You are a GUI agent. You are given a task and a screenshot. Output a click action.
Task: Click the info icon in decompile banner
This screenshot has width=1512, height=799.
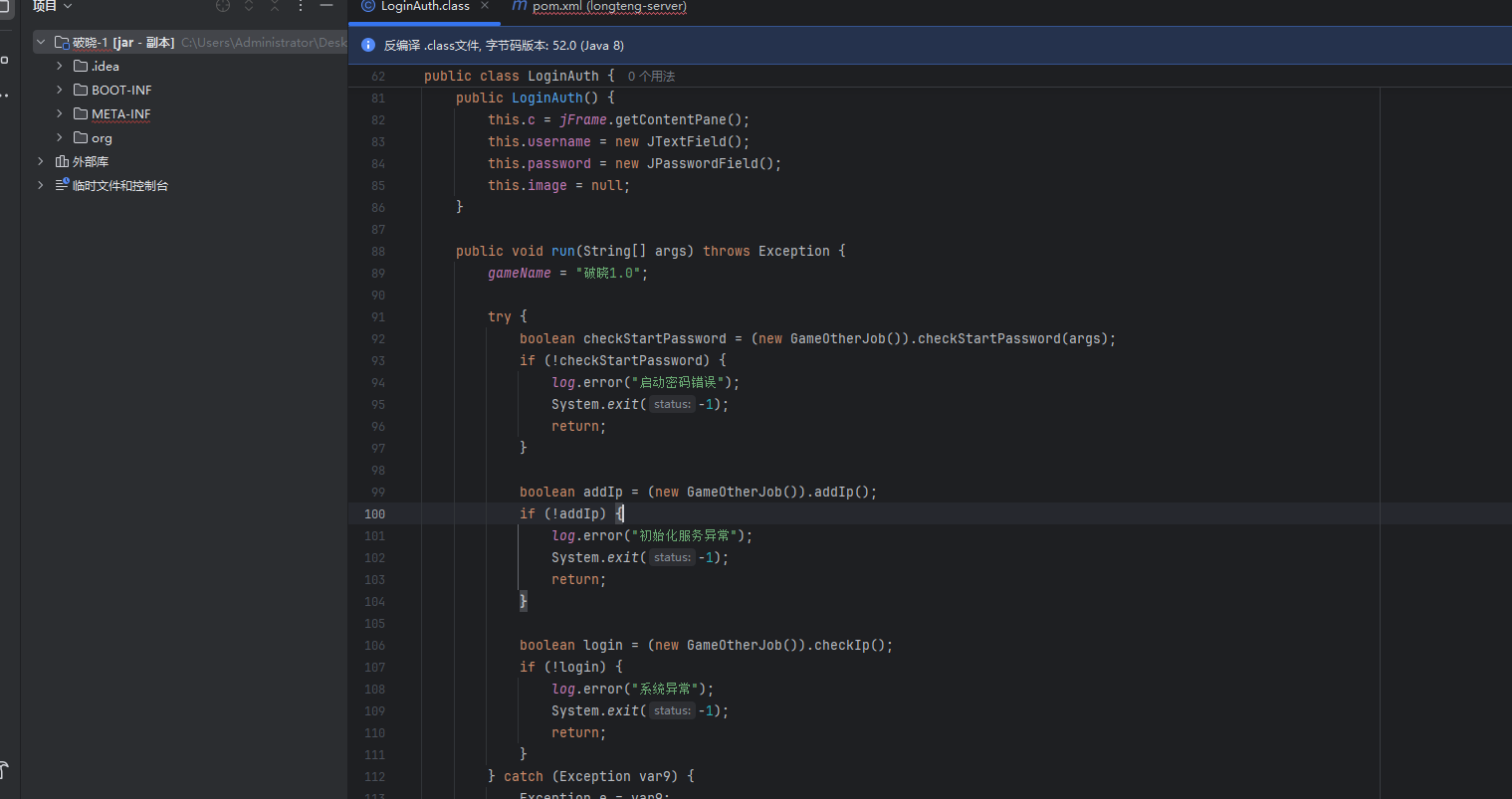pyautogui.click(x=368, y=45)
